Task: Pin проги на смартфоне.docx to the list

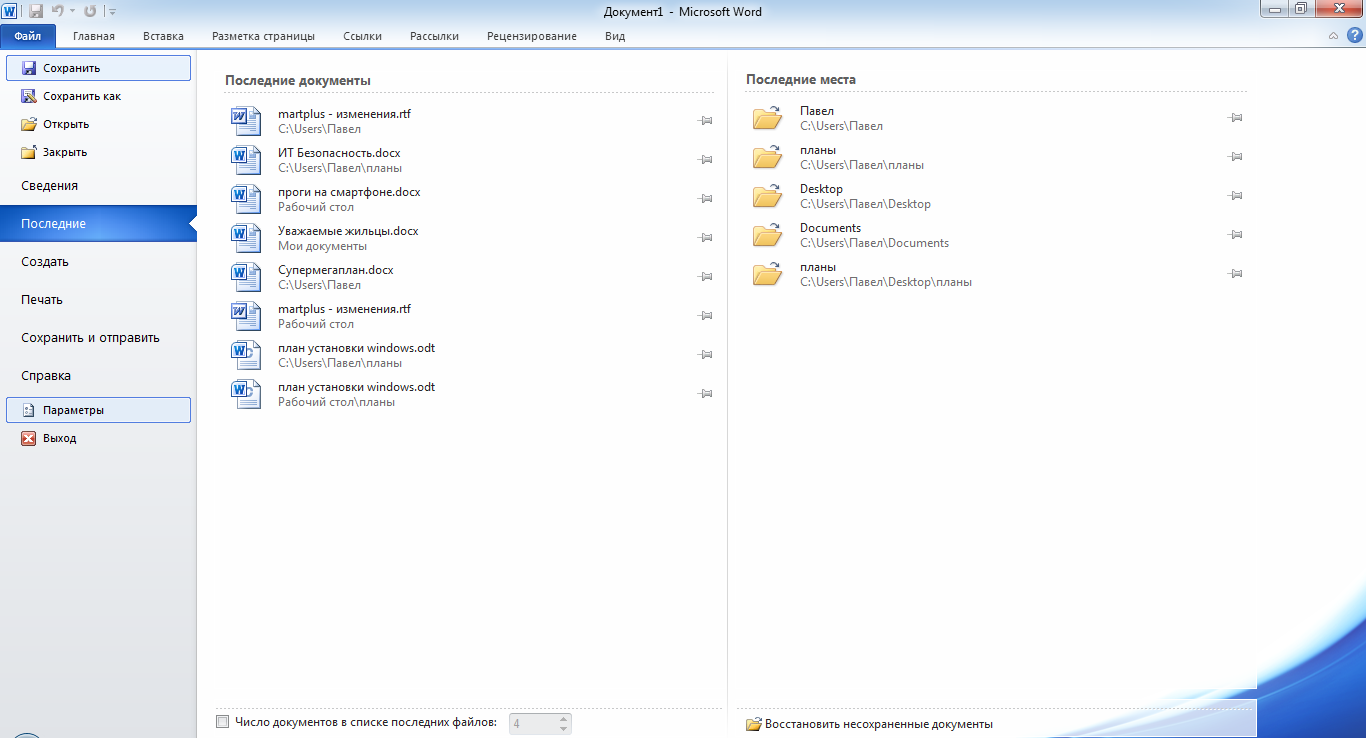Action: coord(705,199)
